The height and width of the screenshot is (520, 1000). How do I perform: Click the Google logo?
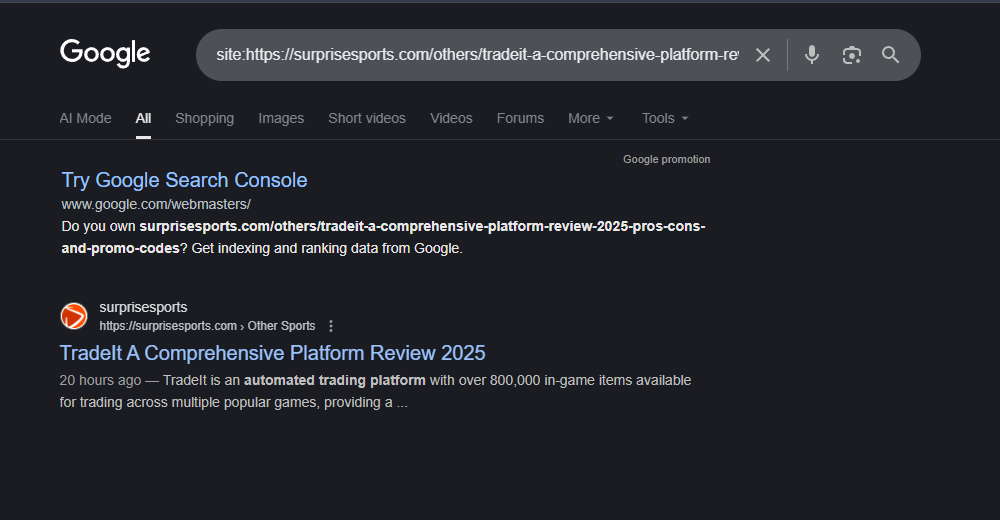pos(105,53)
